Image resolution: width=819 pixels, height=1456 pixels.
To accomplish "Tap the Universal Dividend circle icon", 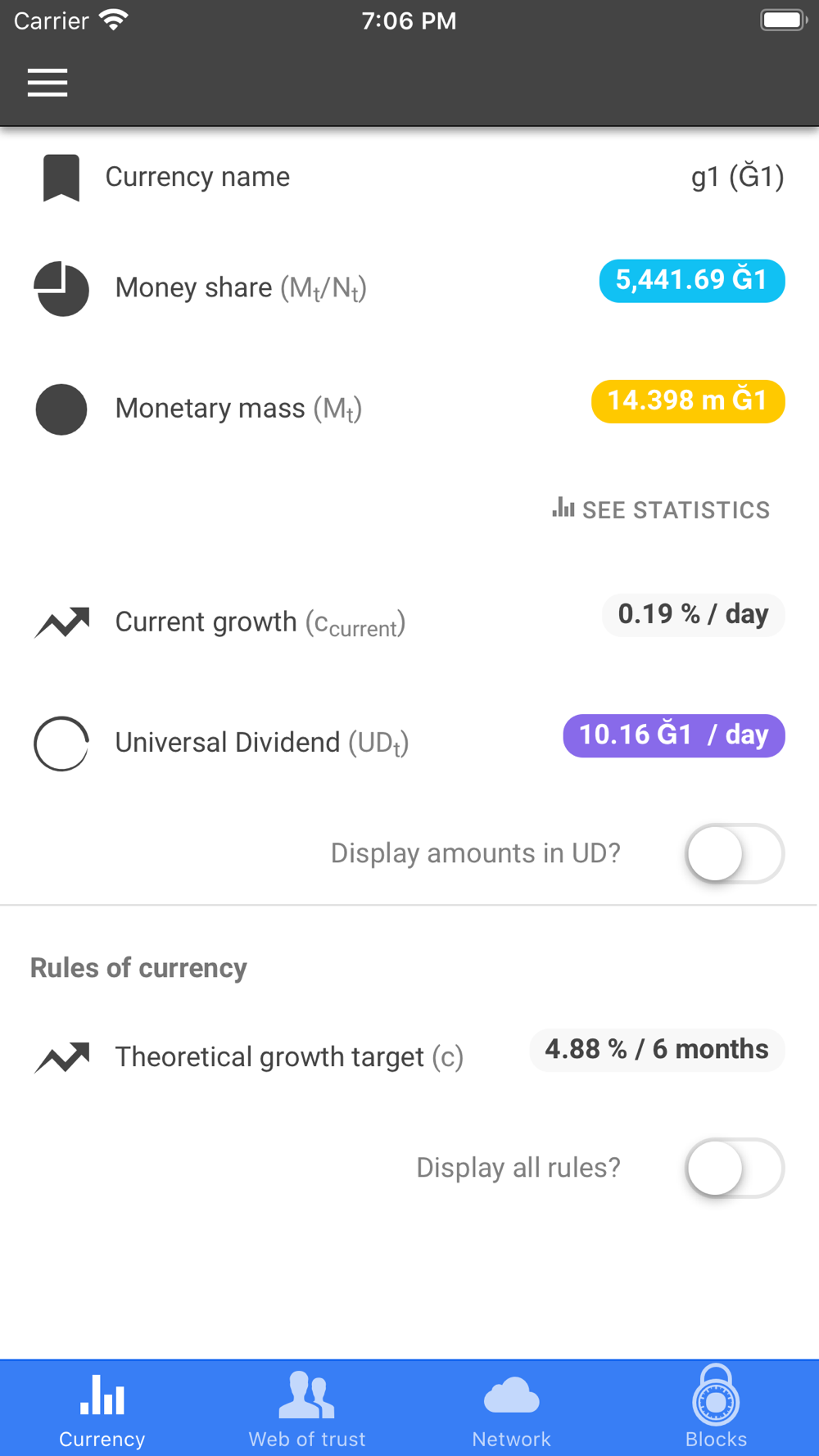I will coord(61,744).
